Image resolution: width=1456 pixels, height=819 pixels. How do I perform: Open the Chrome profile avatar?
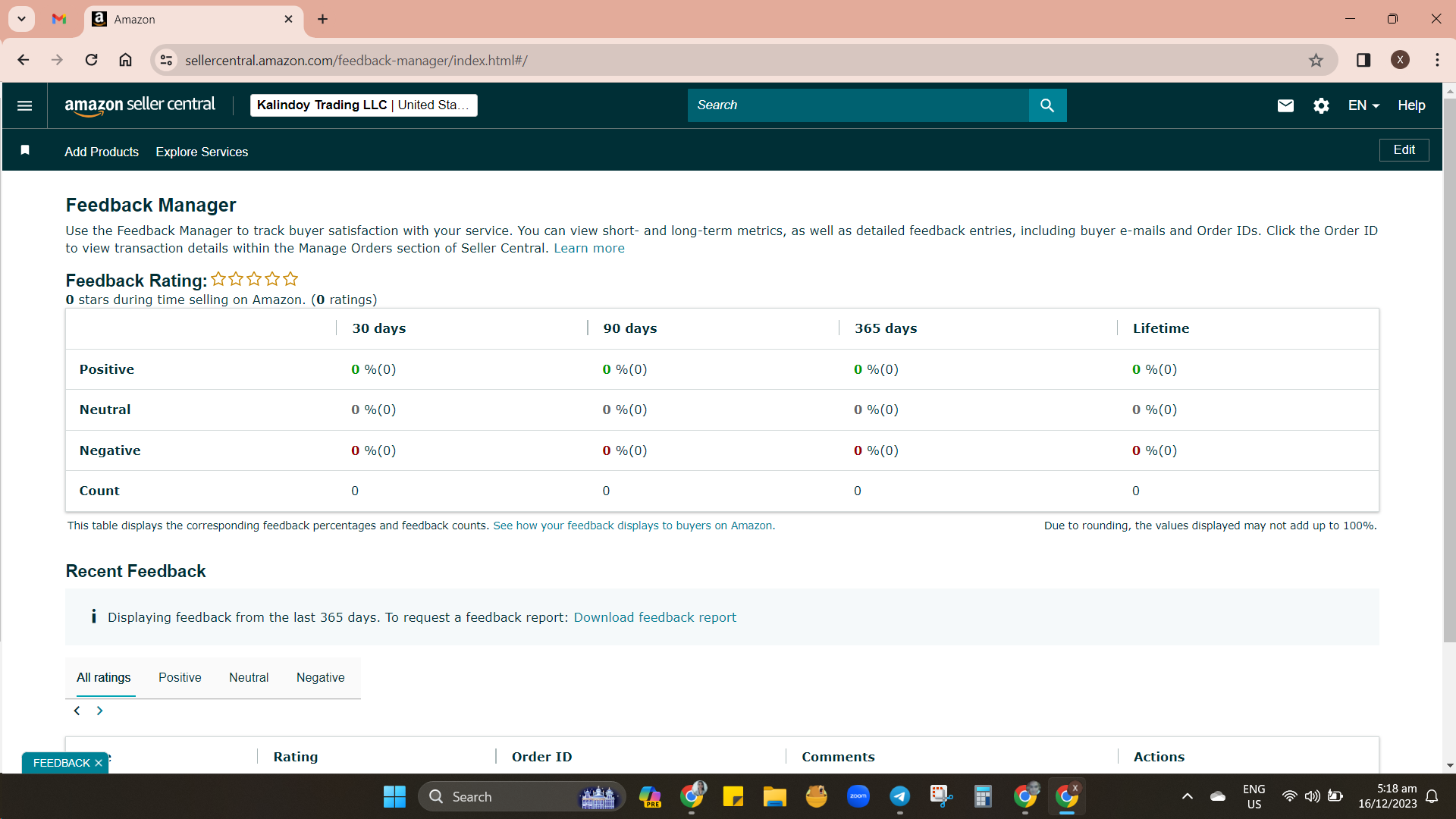1400,60
